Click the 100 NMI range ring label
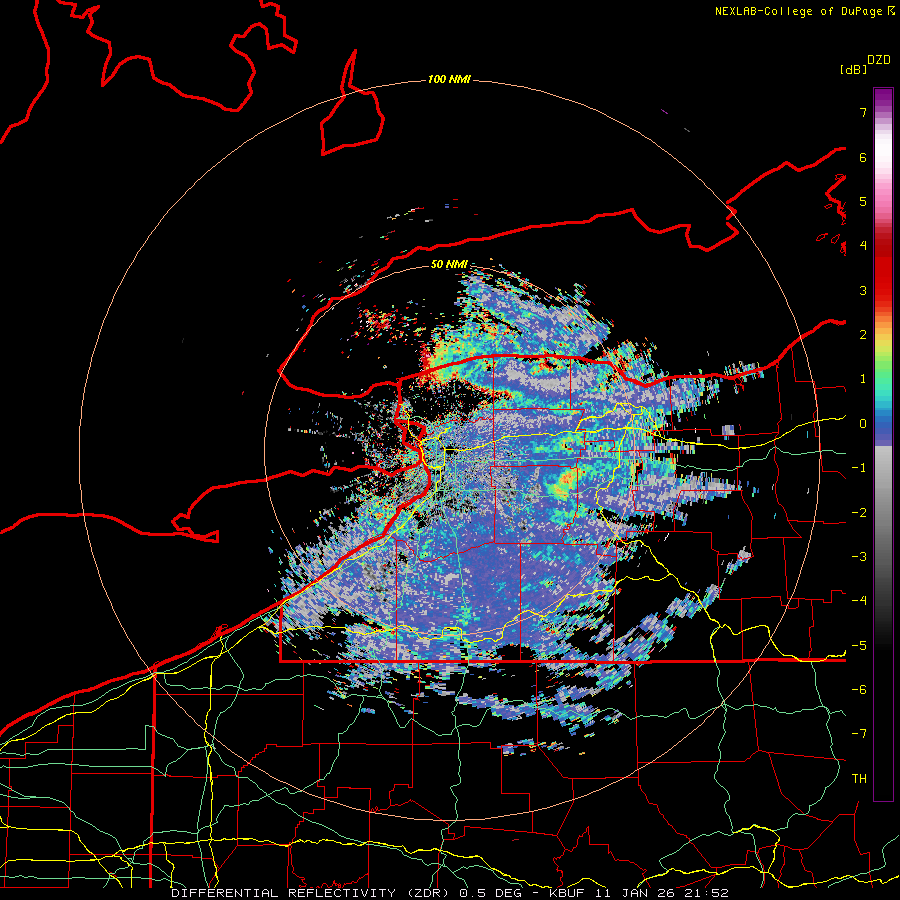 point(449,79)
